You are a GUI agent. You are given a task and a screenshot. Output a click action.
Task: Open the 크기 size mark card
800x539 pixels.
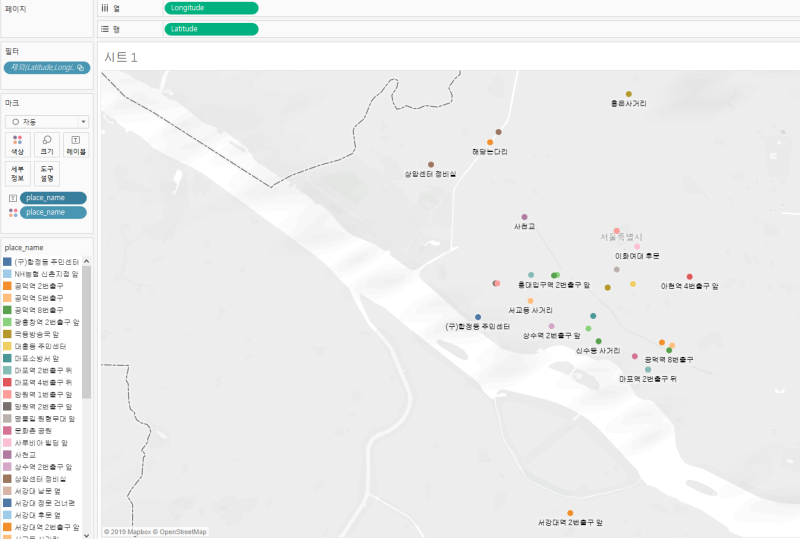pos(47,145)
